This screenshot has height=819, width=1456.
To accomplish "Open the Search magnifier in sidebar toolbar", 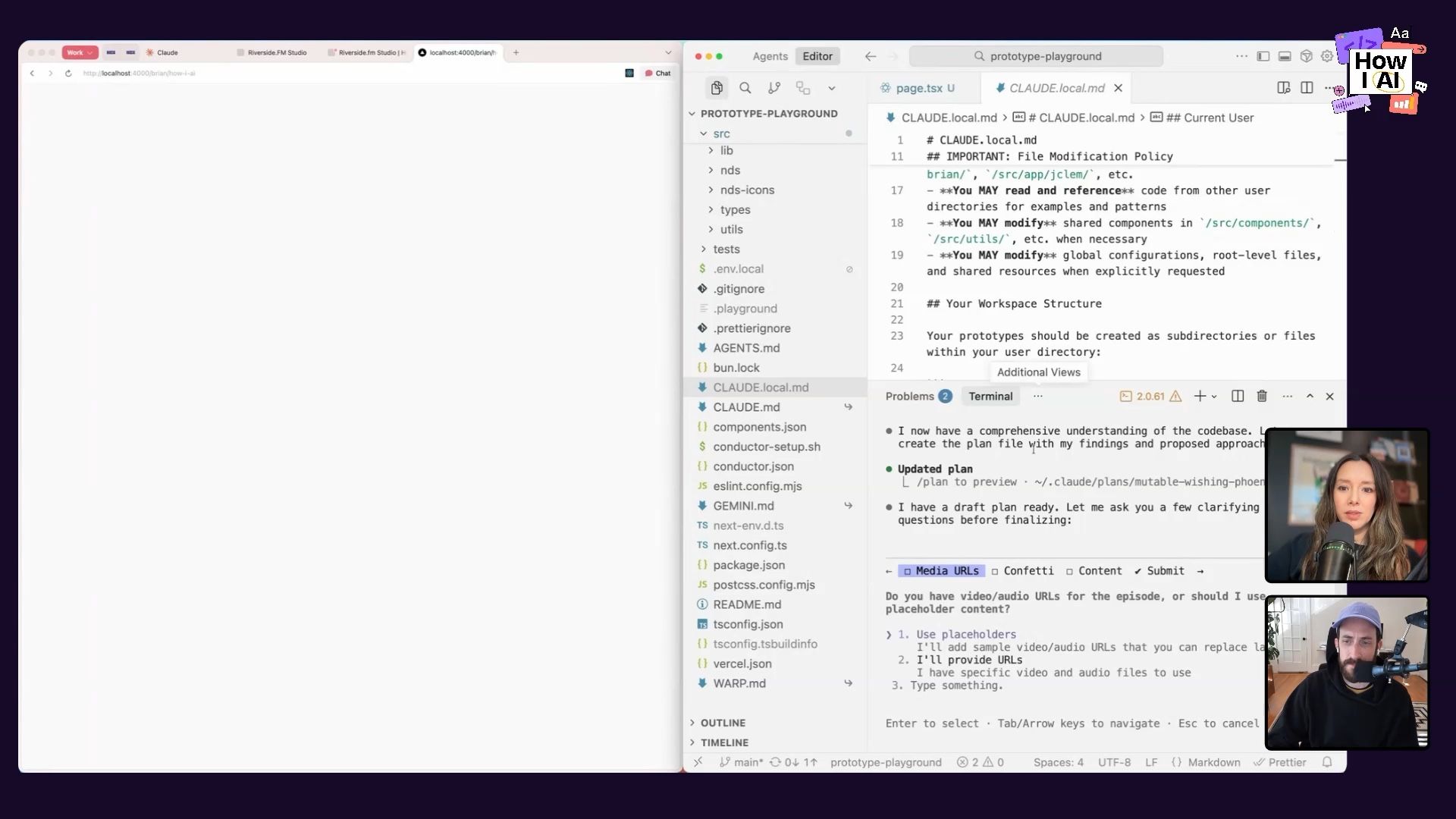I will point(745,88).
